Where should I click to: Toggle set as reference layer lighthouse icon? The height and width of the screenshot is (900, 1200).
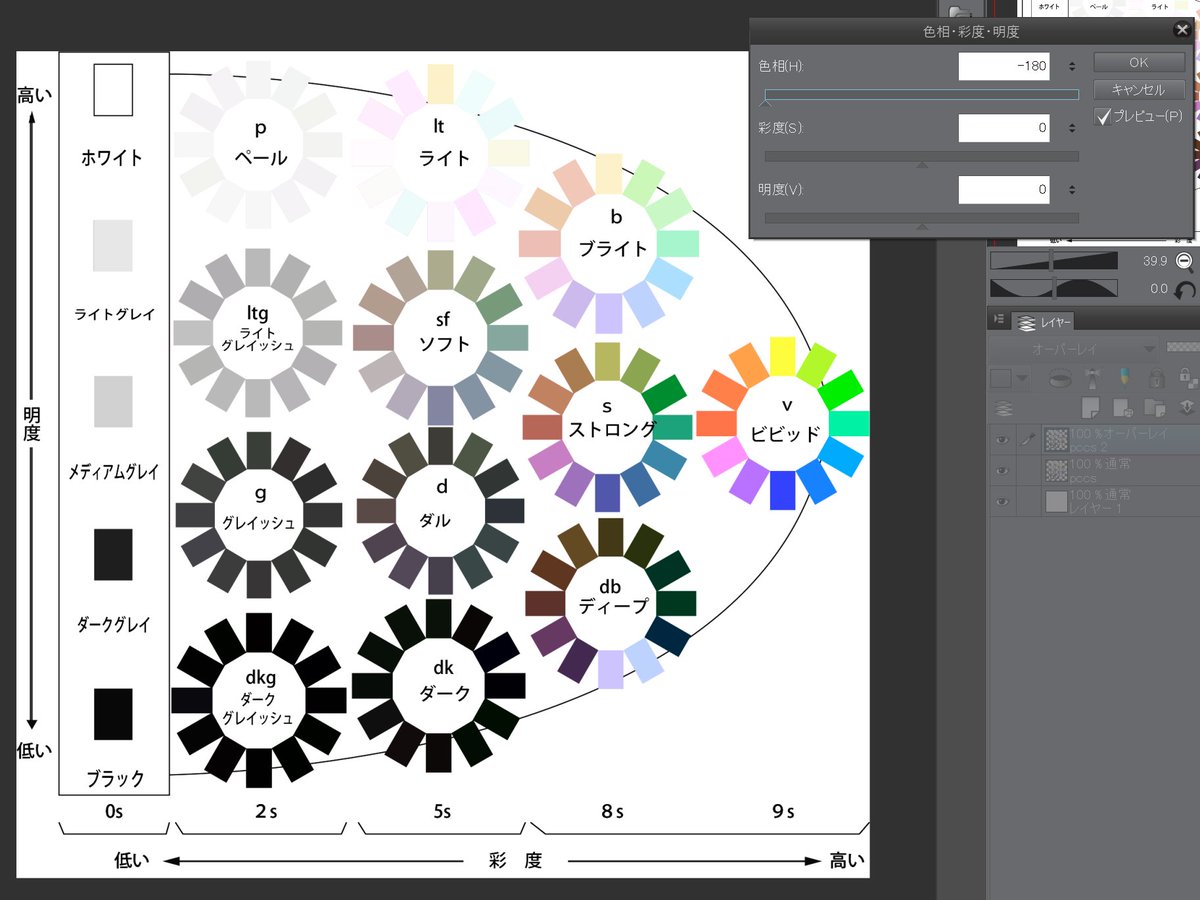(1093, 378)
